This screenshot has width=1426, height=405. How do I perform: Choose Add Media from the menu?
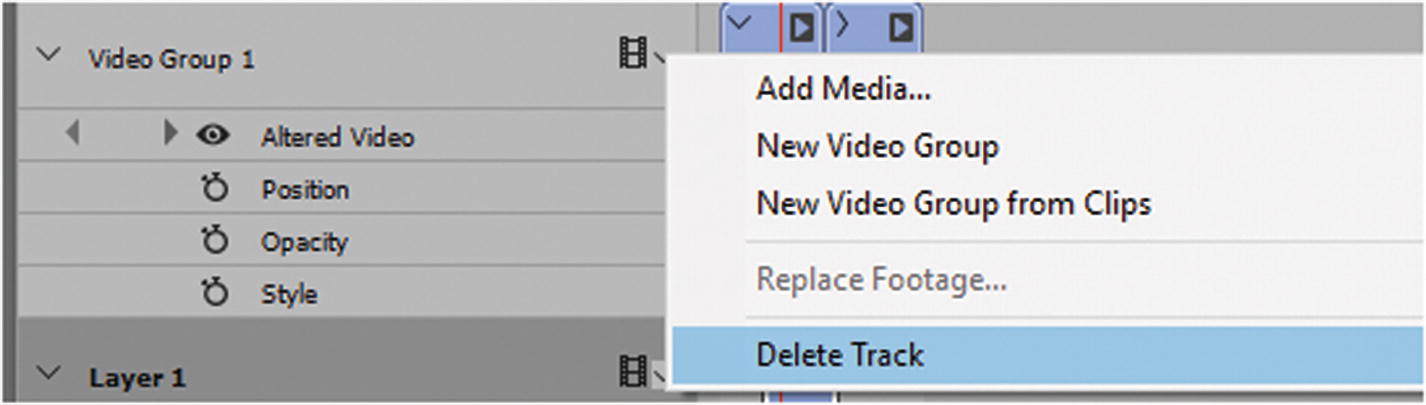click(x=843, y=90)
